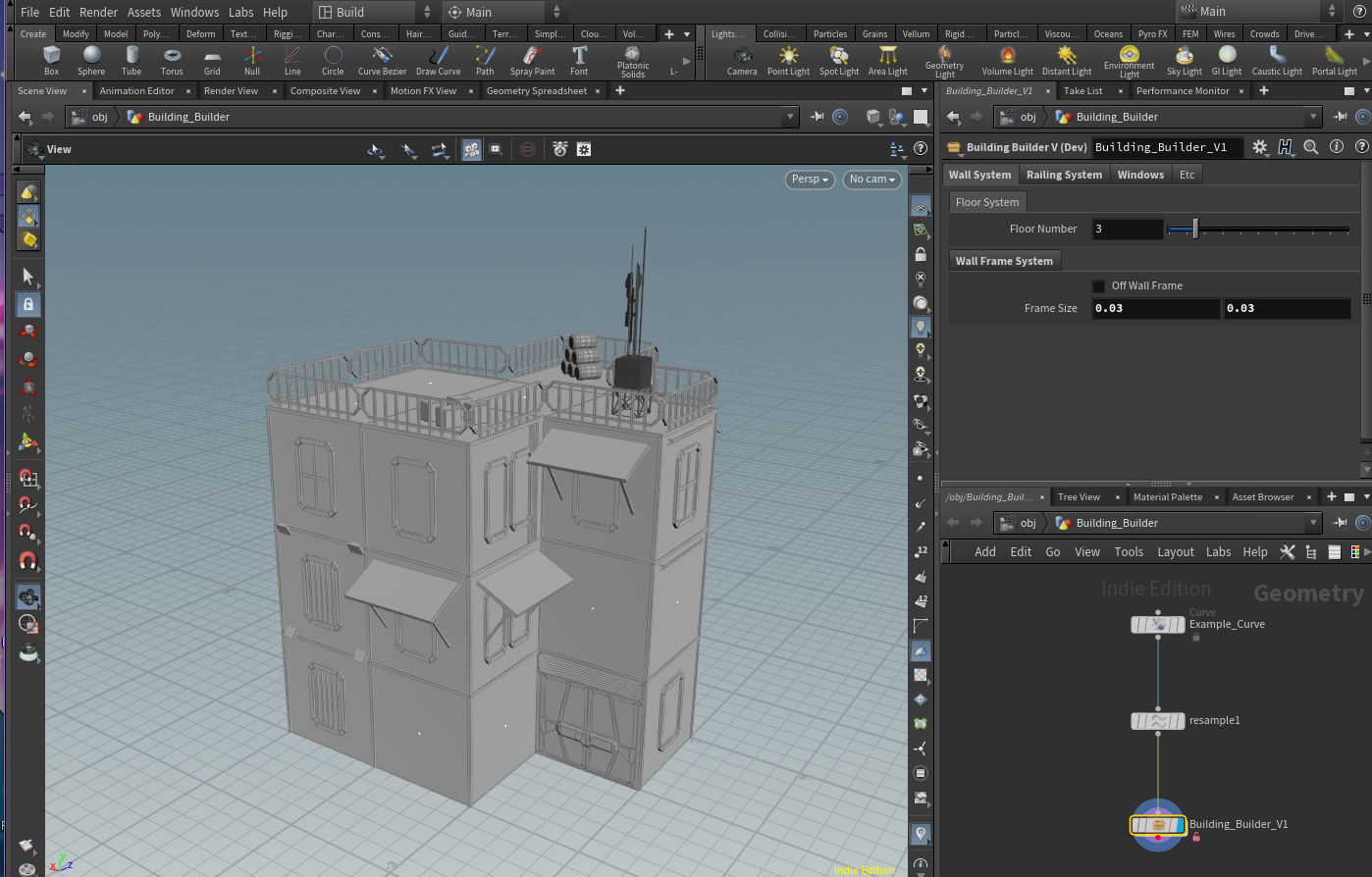Switch to Performance Monitor tab
The image size is (1372, 877).
[x=1183, y=91]
